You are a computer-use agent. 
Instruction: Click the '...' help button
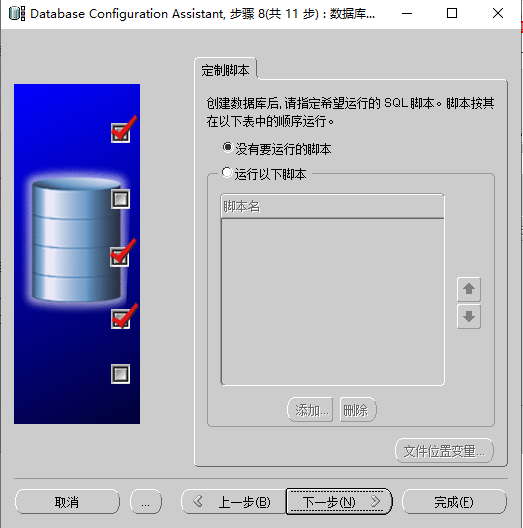click(x=145, y=502)
